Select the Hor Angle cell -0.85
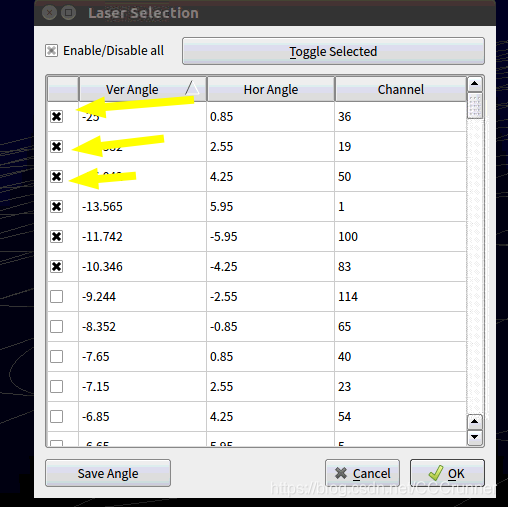This screenshot has height=507, width=508. [271, 327]
